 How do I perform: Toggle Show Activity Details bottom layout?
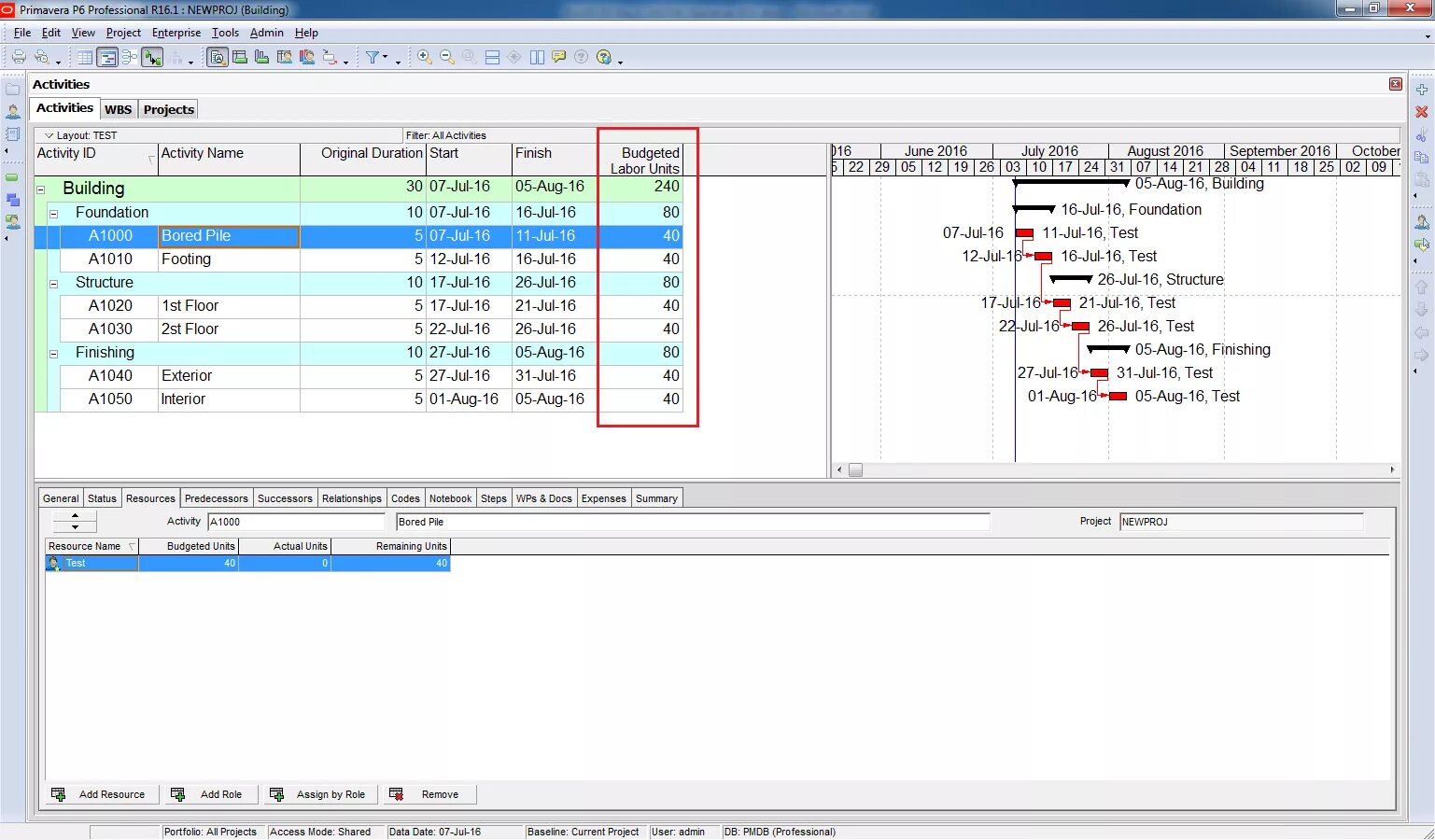click(x=218, y=57)
